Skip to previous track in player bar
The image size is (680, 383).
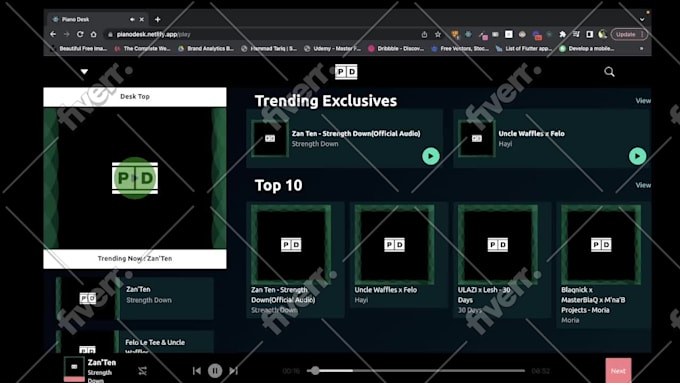(x=196, y=370)
